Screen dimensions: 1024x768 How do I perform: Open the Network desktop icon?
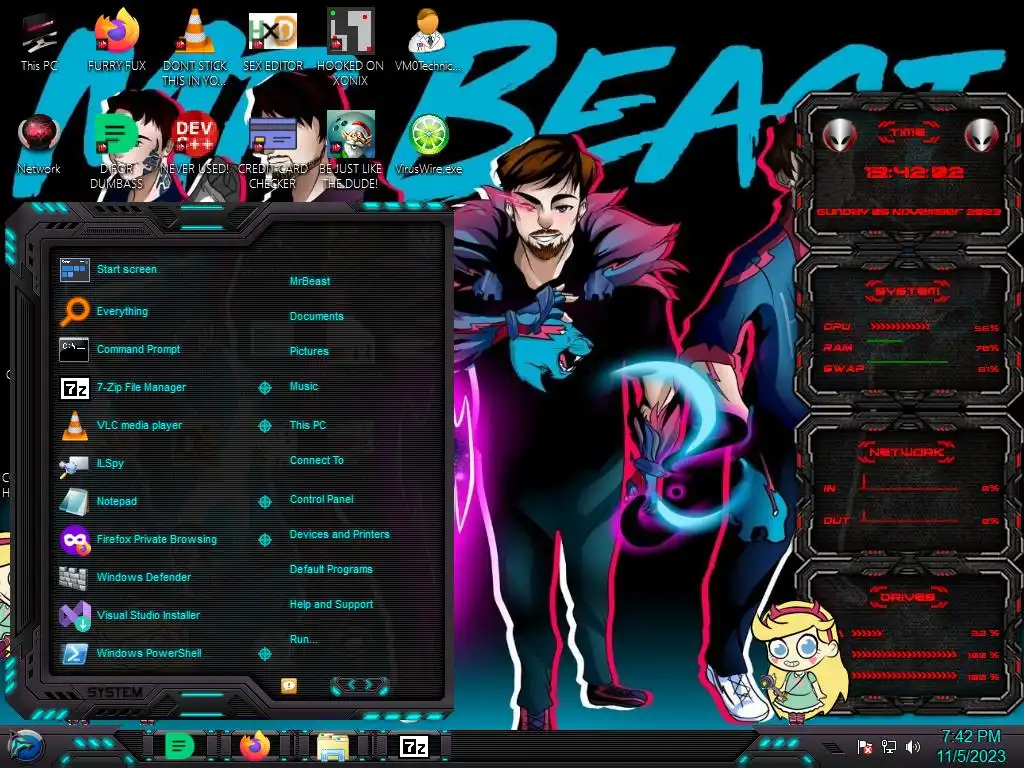click(39, 145)
